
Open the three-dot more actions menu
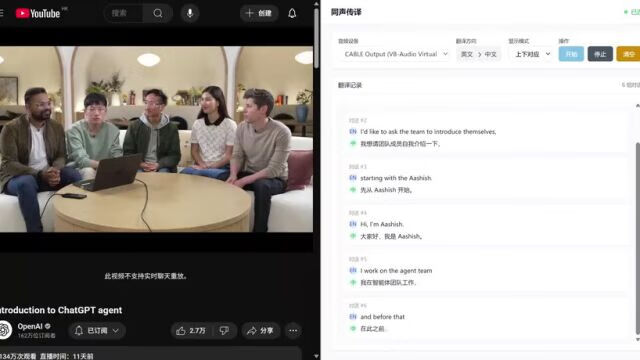pos(293,331)
